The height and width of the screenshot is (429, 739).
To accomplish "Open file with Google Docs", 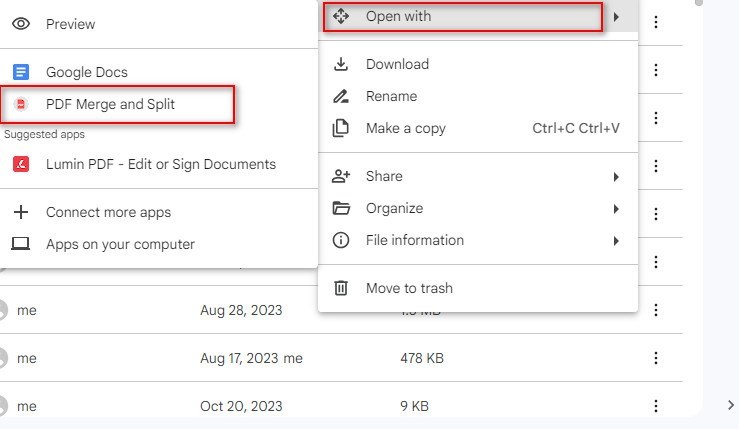I will tap(86, 72).
